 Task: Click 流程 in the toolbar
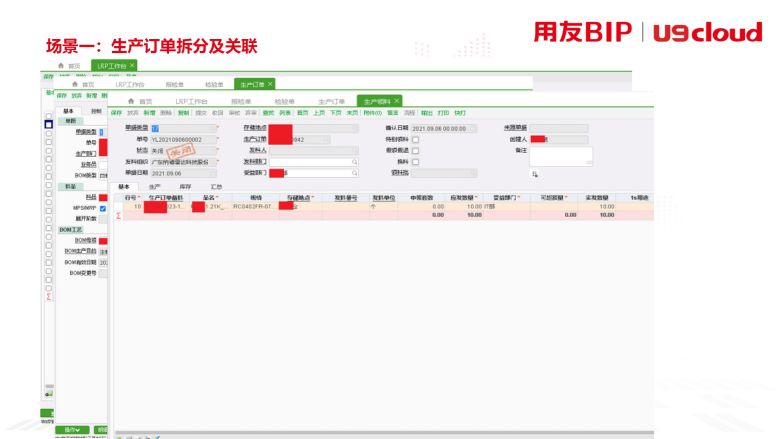[409, 113]
